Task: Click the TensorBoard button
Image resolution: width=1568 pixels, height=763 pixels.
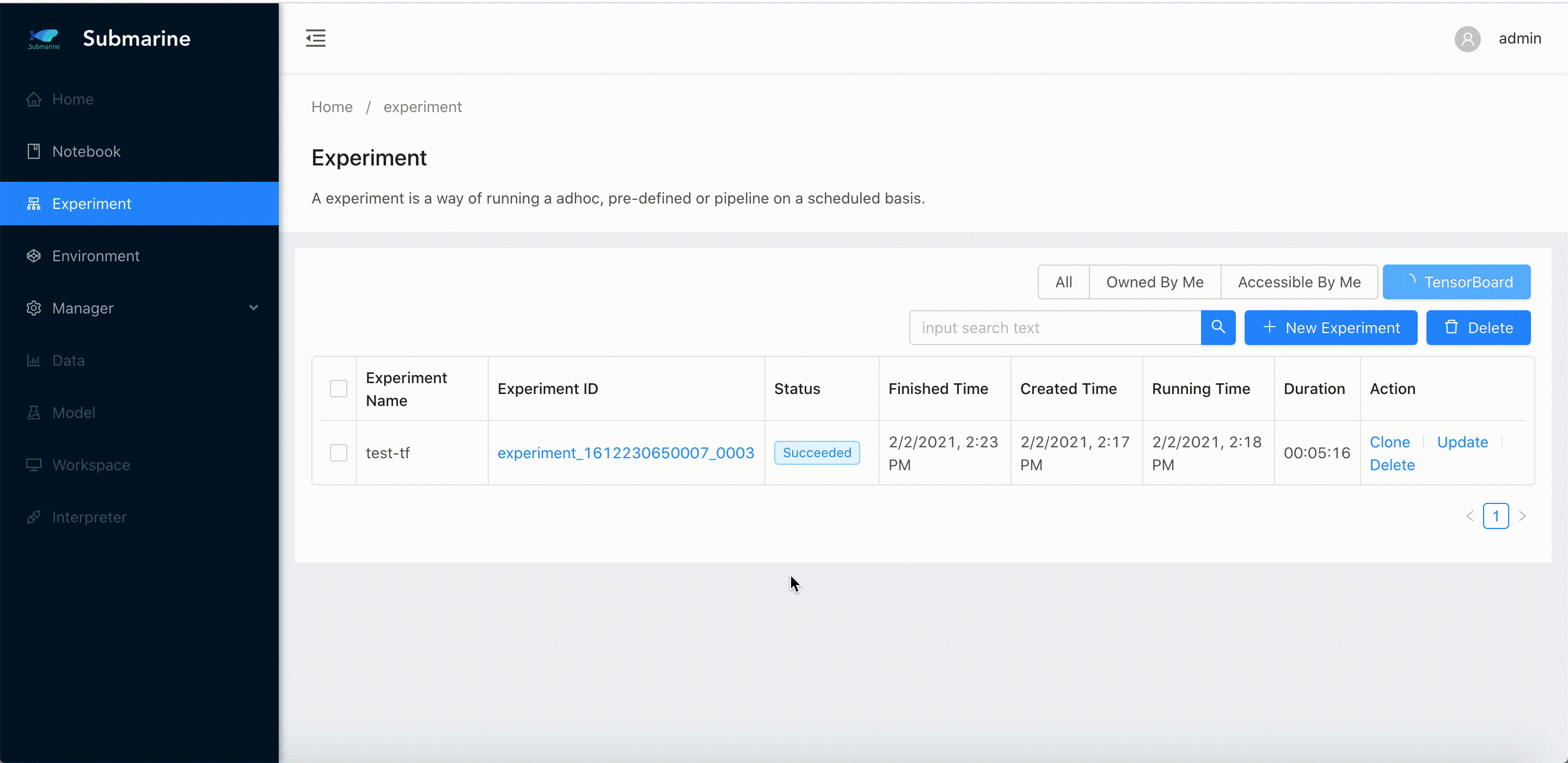Action: click(x=1456, y=282)
